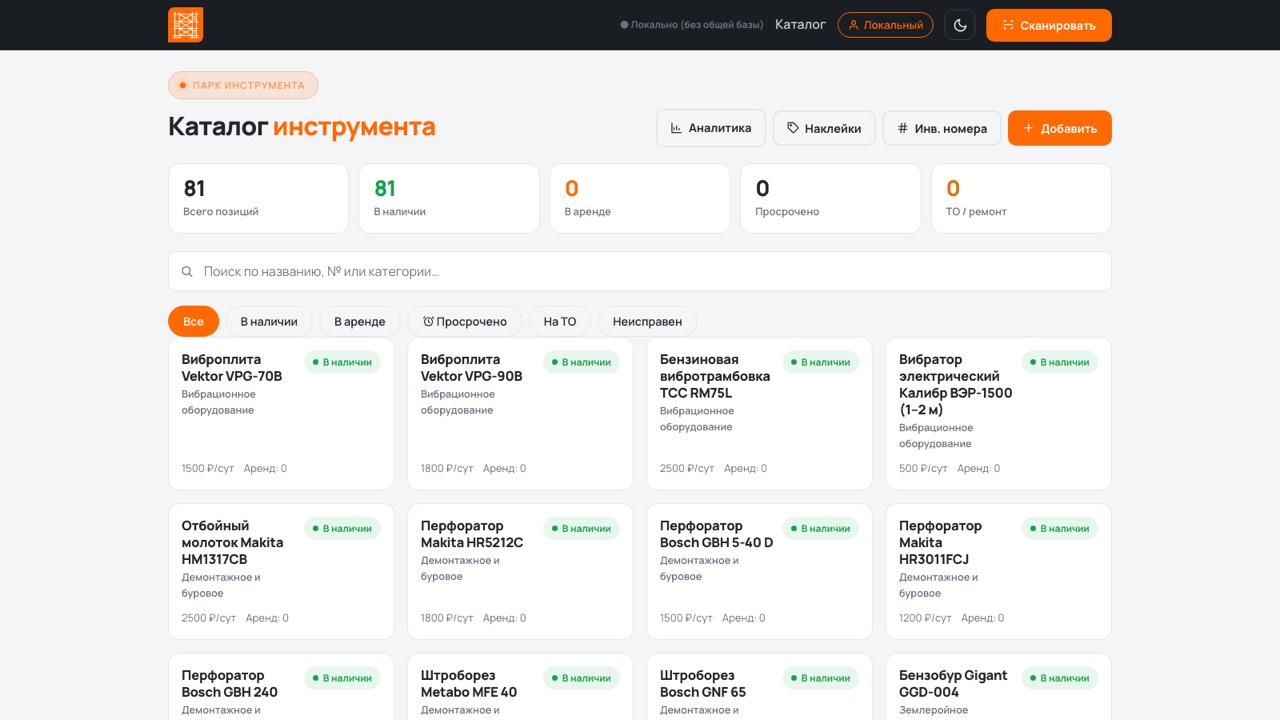
Task: Click the 1800 ₽/сут price on VPG-90B
Action: pyautogui.click(x=447, y=468)
